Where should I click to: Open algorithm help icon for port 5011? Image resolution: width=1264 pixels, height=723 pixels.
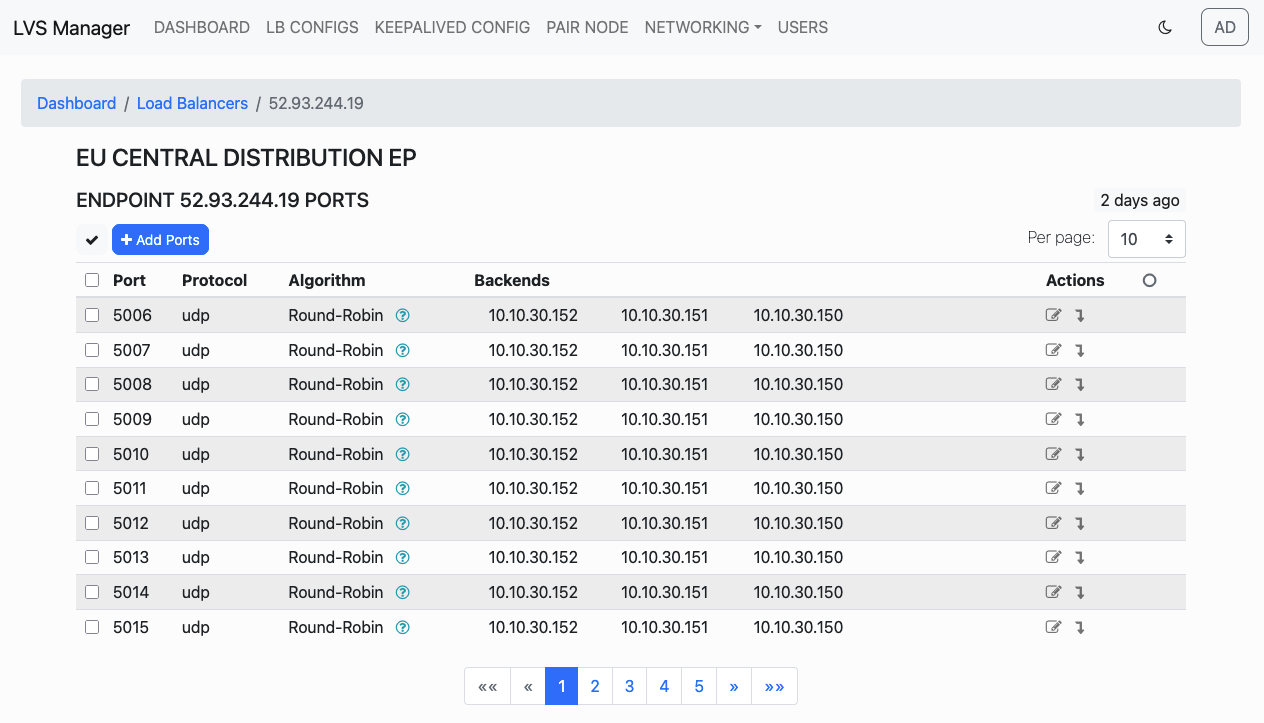point(403,489)
